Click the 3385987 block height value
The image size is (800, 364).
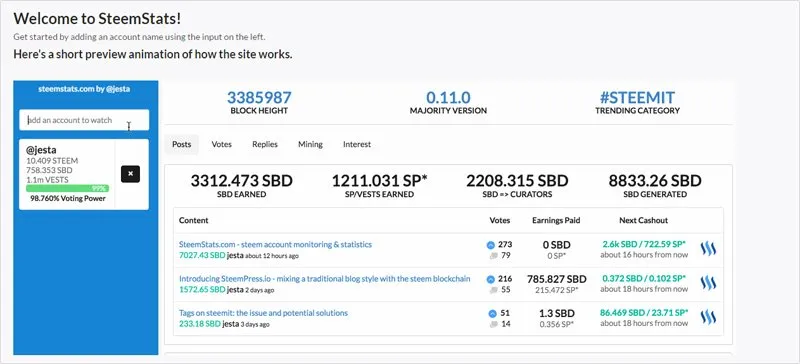259,98
